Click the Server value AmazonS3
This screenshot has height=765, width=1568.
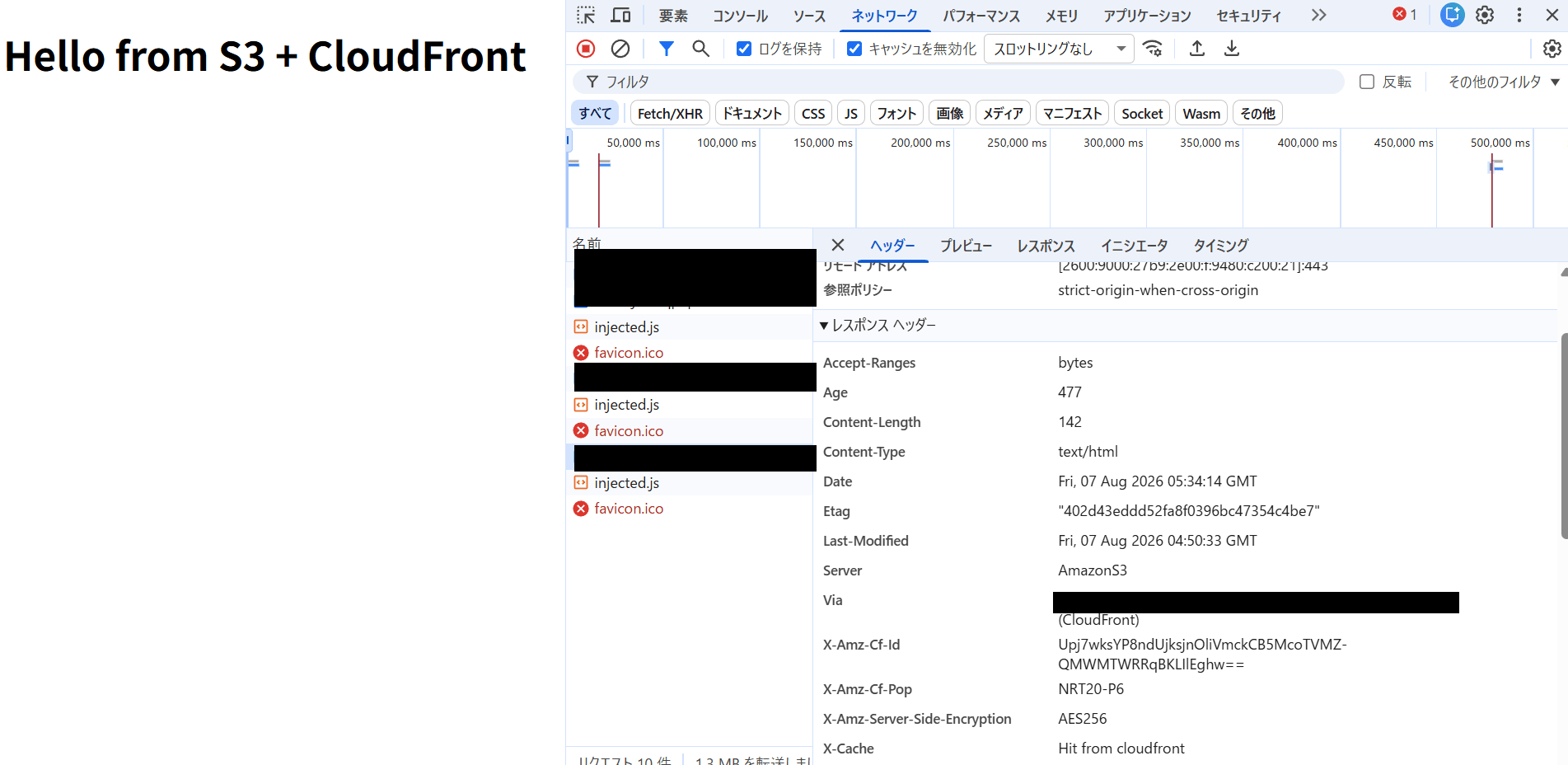click(x=1092, y=570)
